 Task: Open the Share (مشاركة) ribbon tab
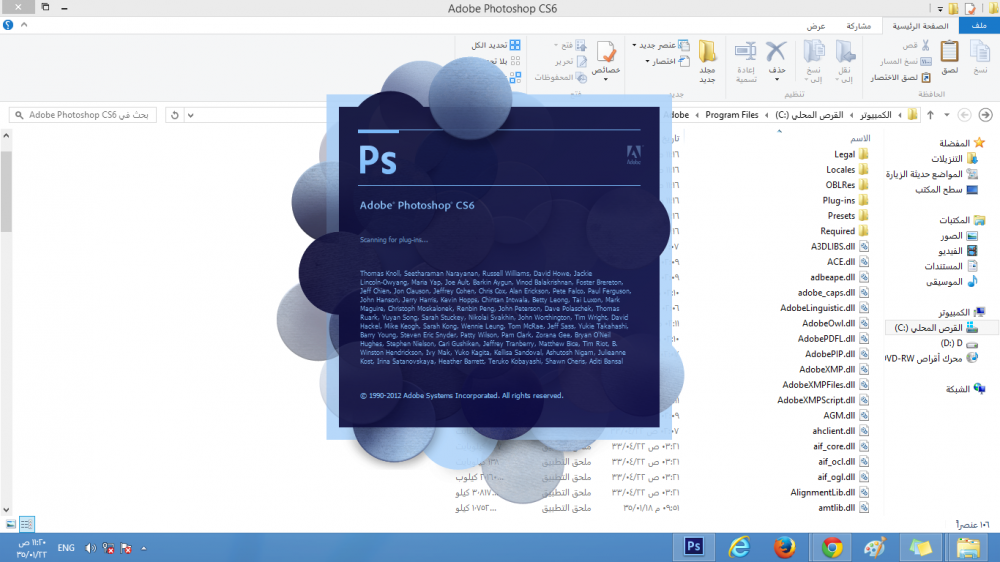point(857,26)
